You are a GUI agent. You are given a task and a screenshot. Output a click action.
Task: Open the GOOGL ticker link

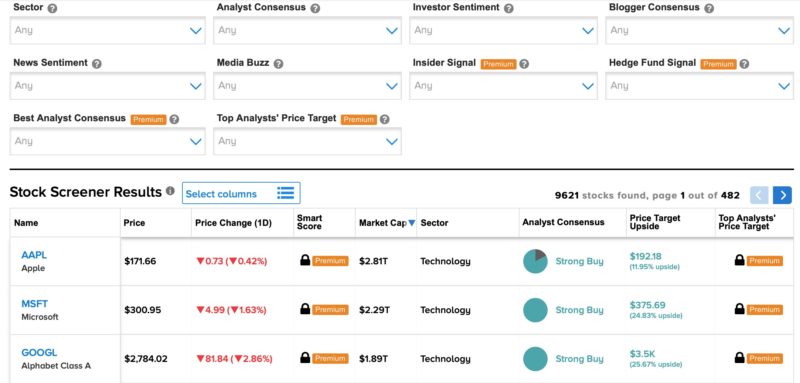point(39,352)
